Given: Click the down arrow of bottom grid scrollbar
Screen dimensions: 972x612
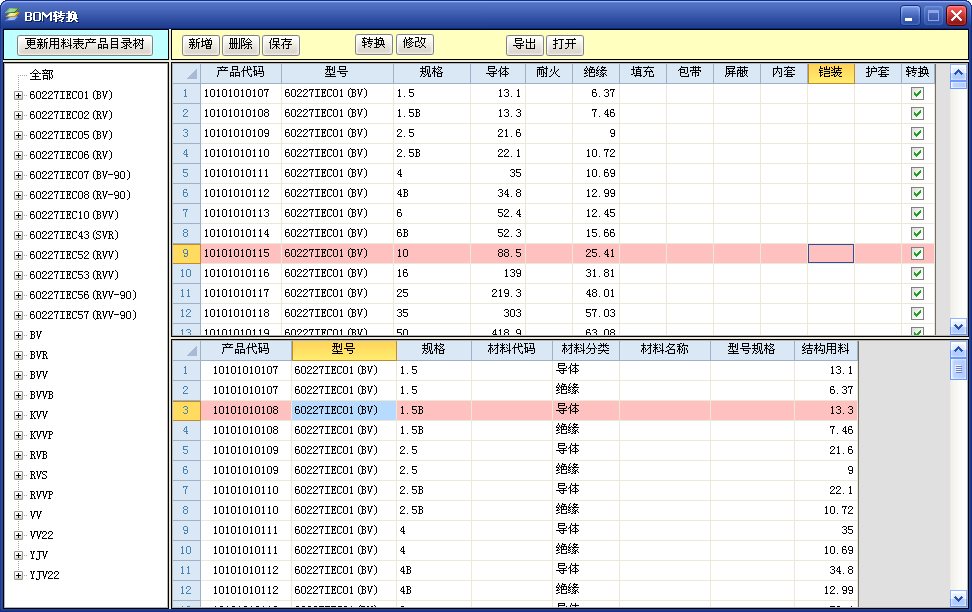Looking at the screenshot, I should click(958, 599).
